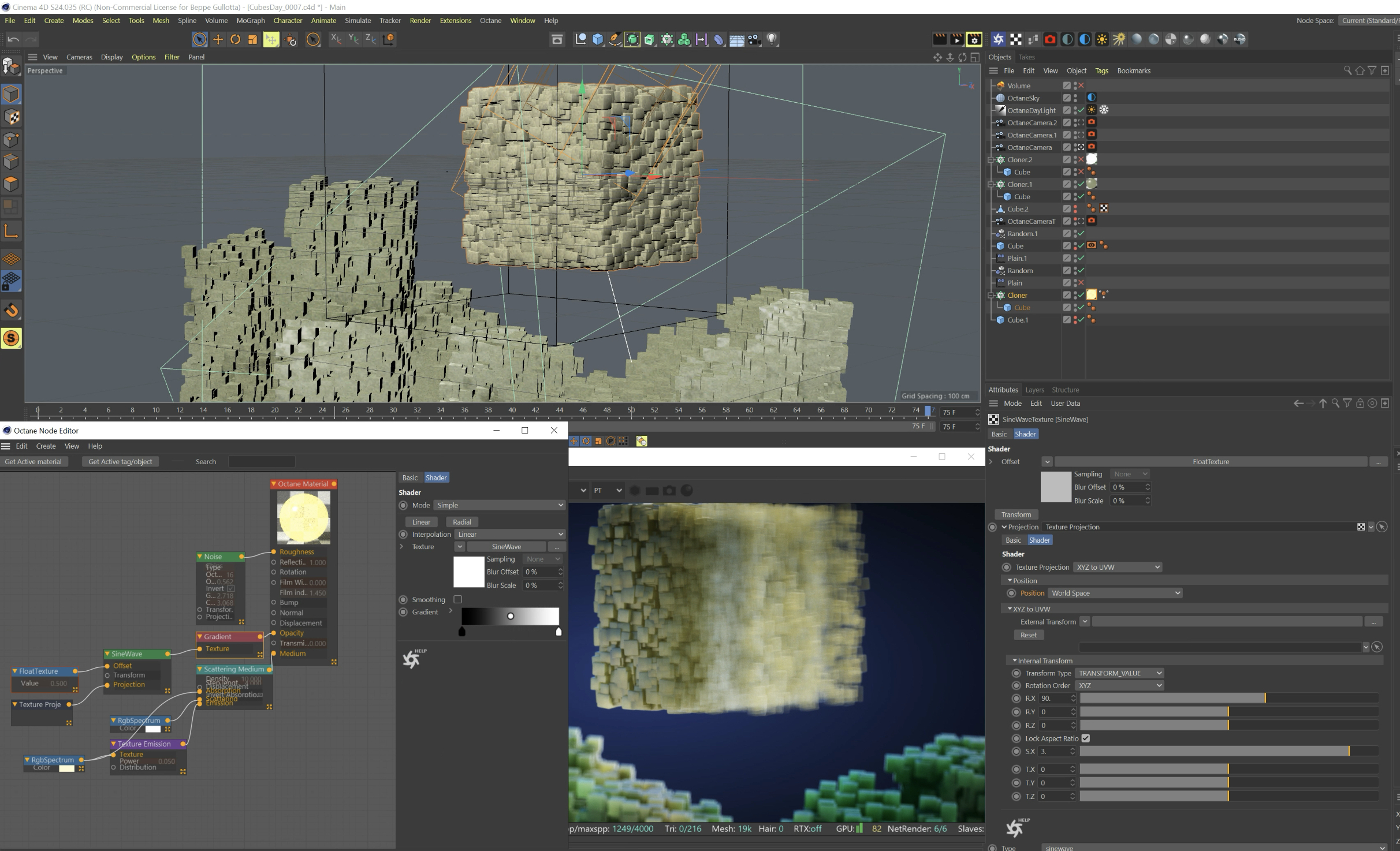Click the Octane Blend material sphere icon
Image resolution: width=1400 pixels, height=851 pixels.
pyautogui.click(x=1239, y=39)
